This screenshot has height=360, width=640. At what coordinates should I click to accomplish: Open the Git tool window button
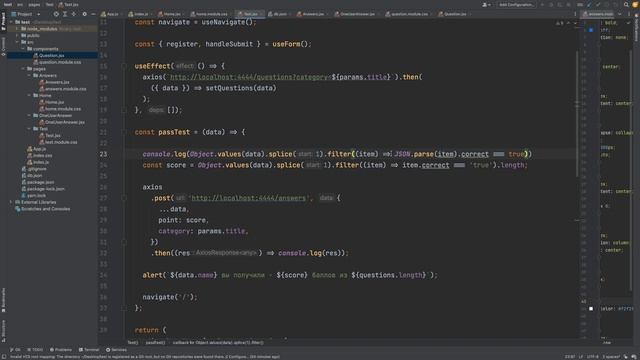tap(15, 350)
